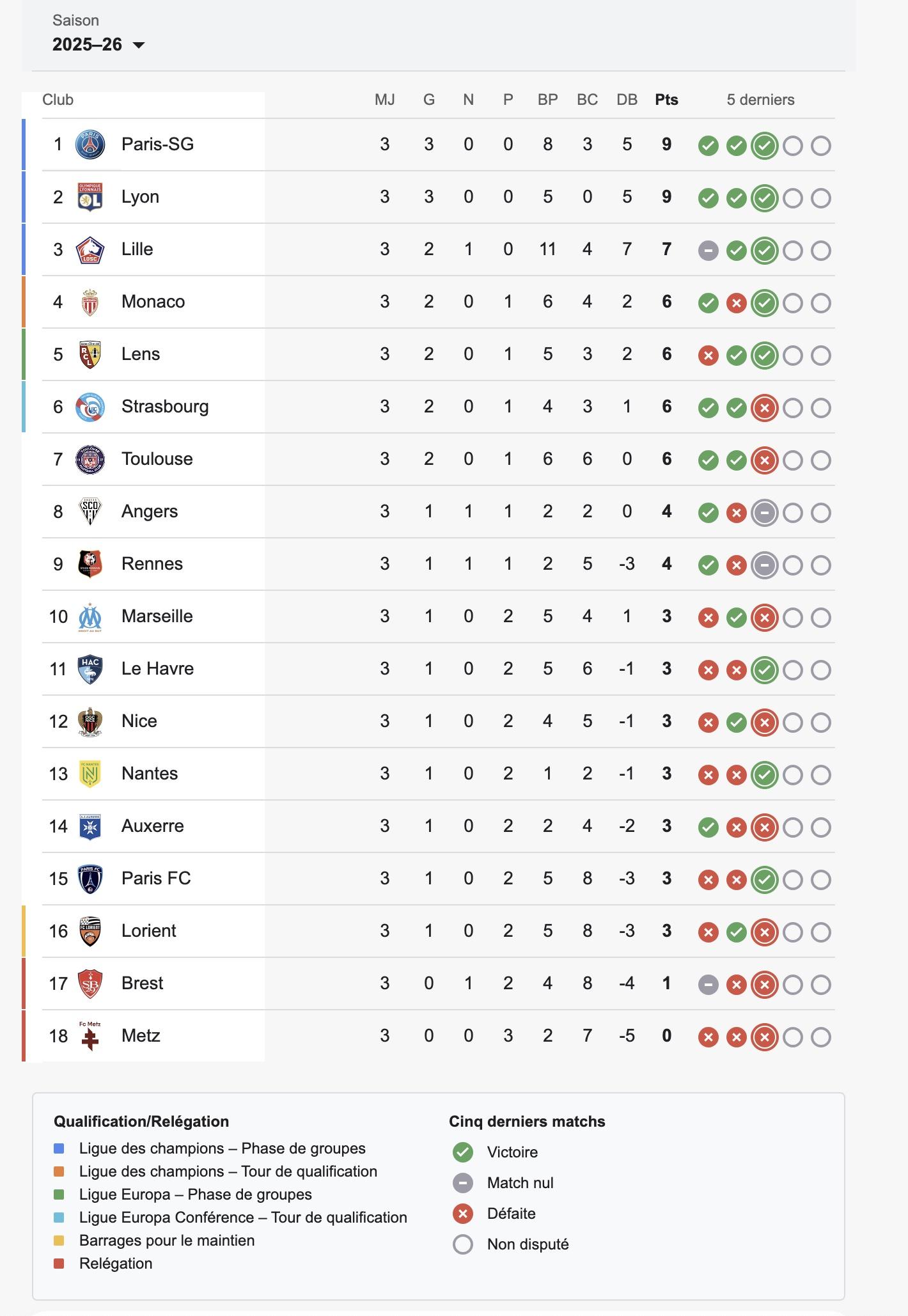The image size is (908, 1316).
Task: Open the Saison 2025–26 dropdown
Action: (x=98, y=44)
